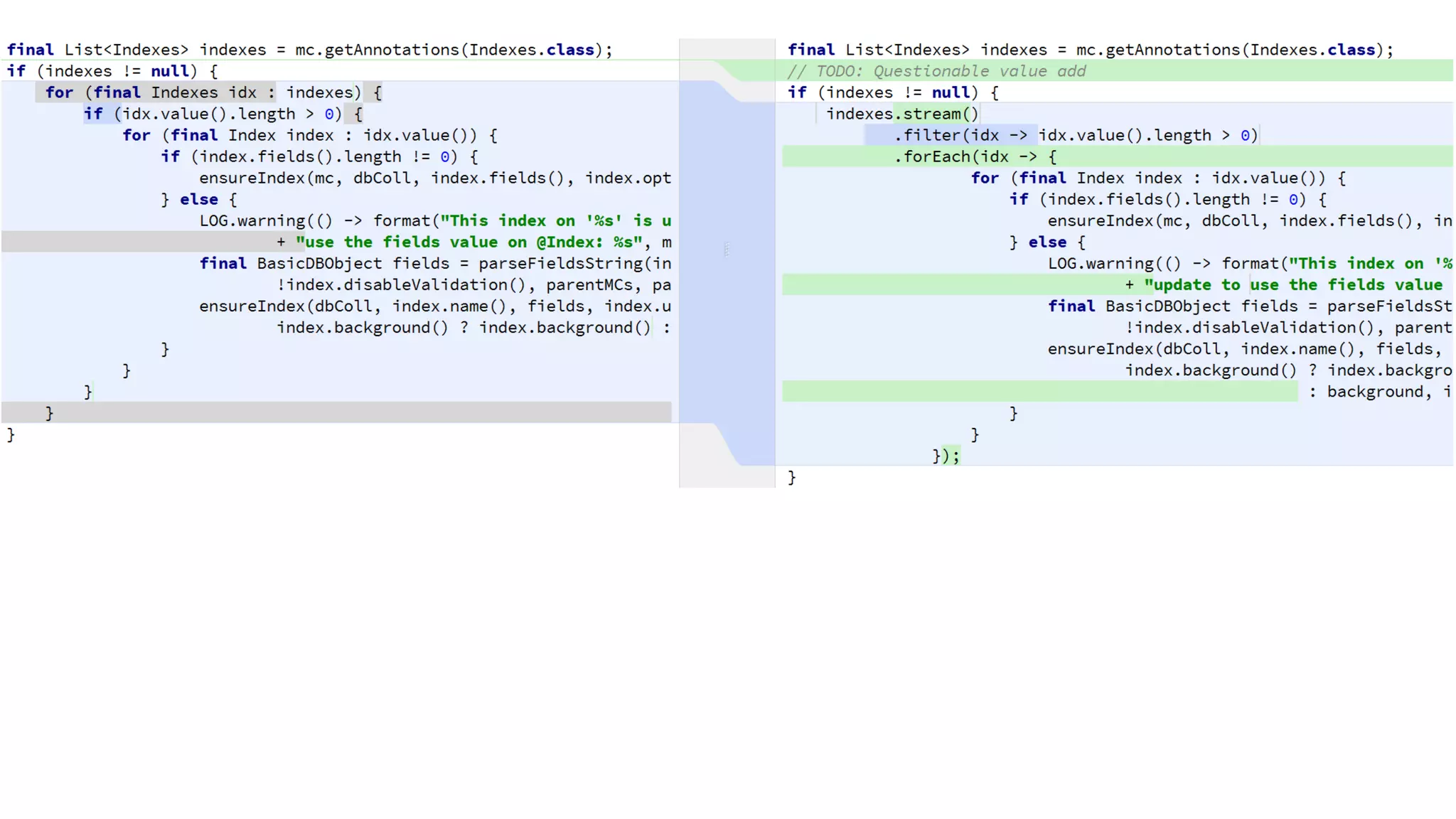Screen dimensions: 1456x819
Task: Click the '} else {' line in left pane
Action: [x=198, y=199]
